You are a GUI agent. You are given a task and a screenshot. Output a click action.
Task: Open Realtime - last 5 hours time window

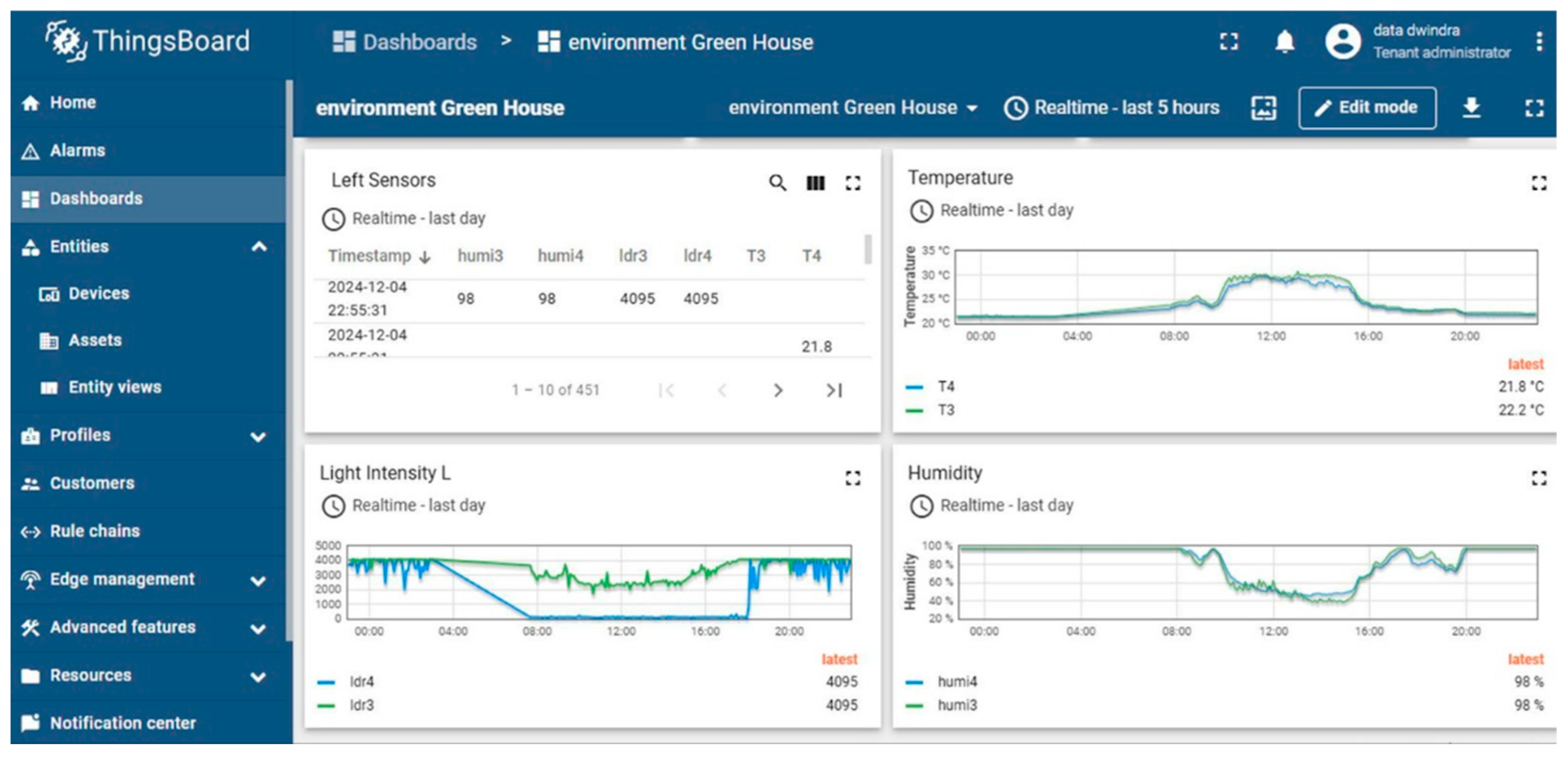click(x=1112, y=108)
